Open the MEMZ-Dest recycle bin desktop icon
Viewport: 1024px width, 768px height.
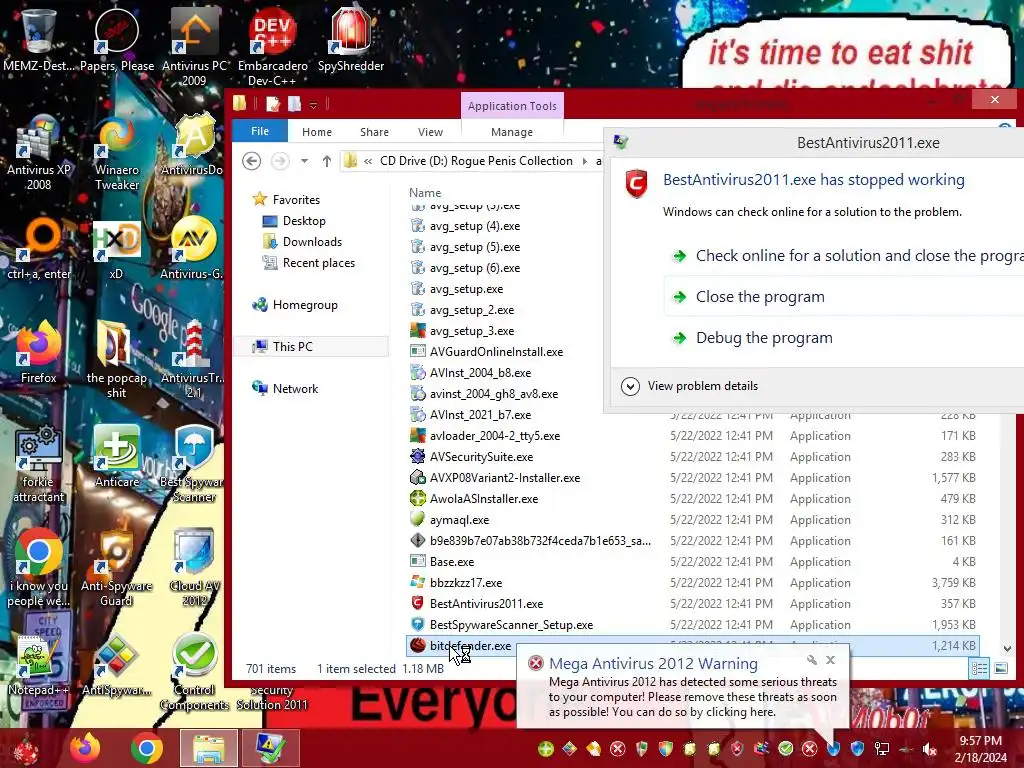[x=38, y=40]
